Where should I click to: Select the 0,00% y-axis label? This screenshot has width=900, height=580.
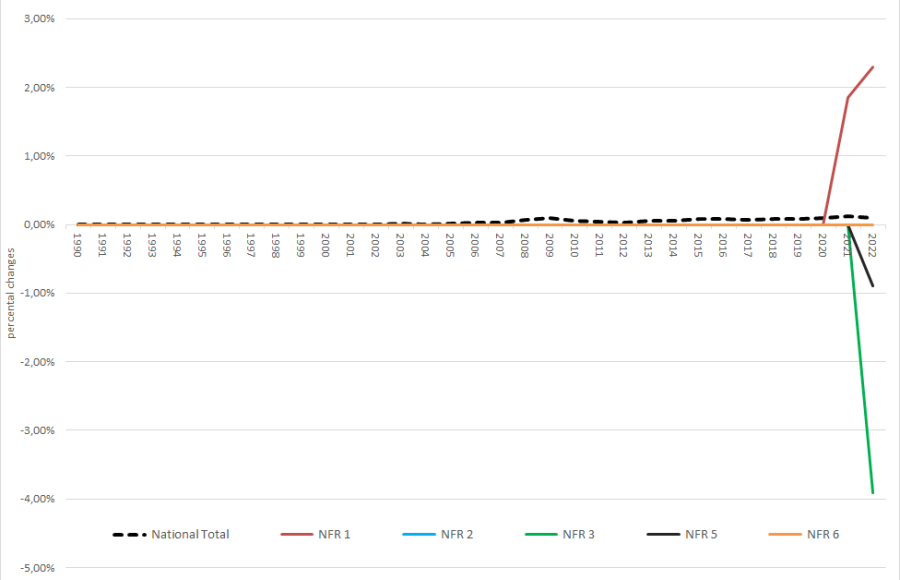pos(36,225)
